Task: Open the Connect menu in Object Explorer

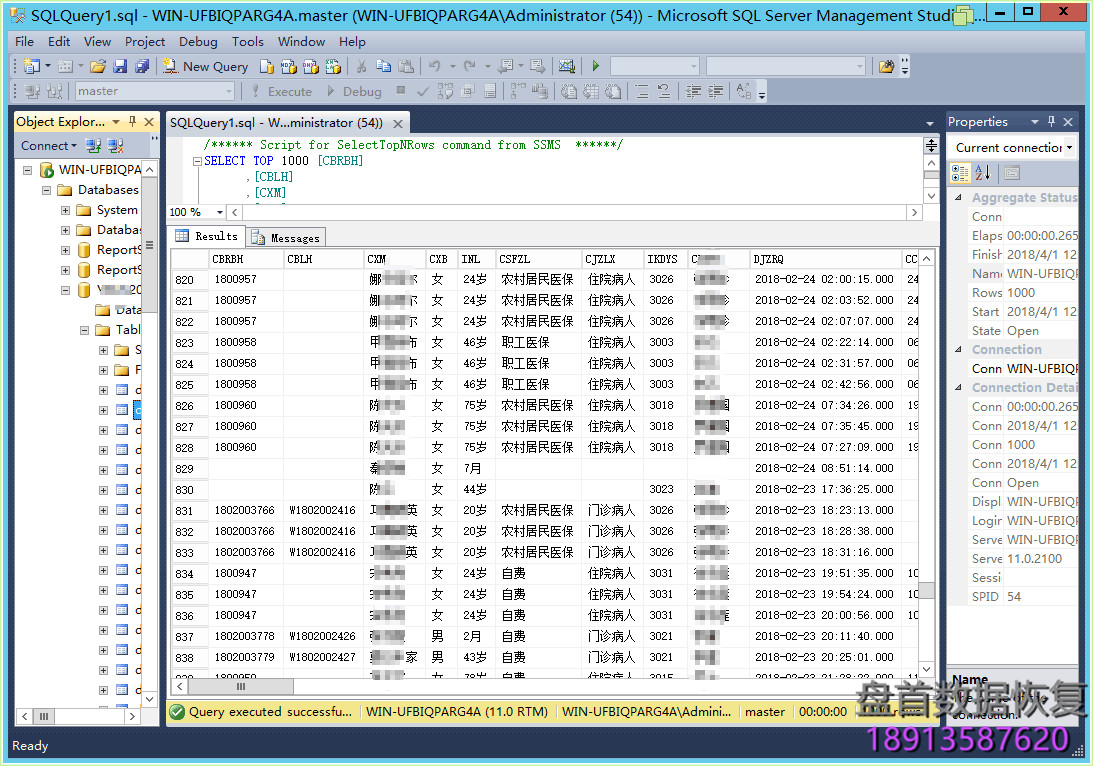Action: (47, 145)
